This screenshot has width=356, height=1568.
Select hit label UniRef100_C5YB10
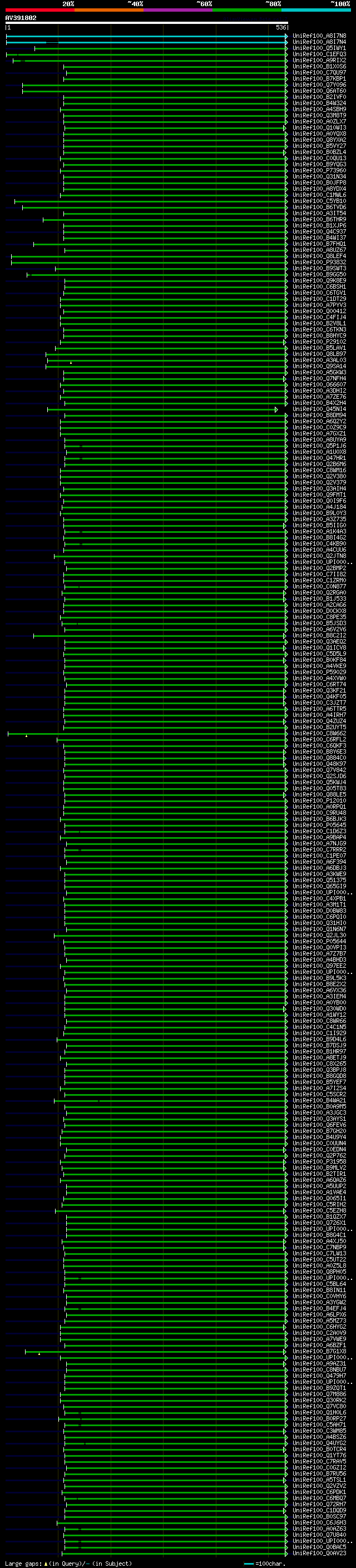pyautogui.click(x=319, y=201)
